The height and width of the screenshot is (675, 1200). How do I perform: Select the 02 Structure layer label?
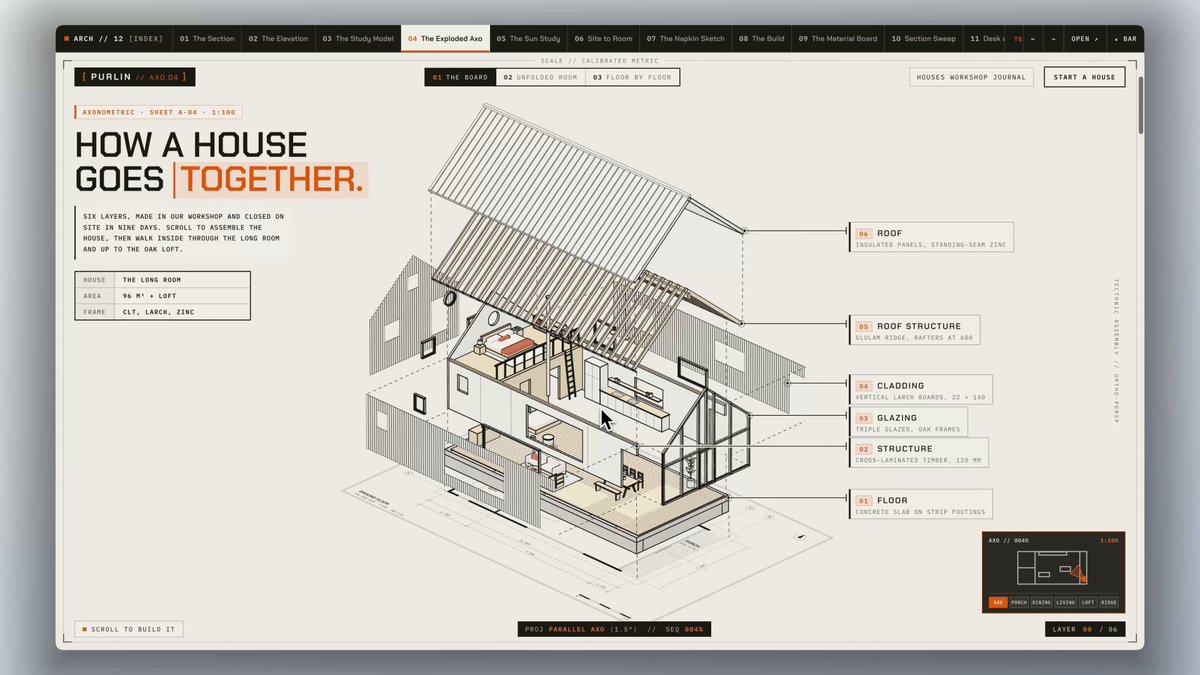pyautogui.click(x=918, y=453)
